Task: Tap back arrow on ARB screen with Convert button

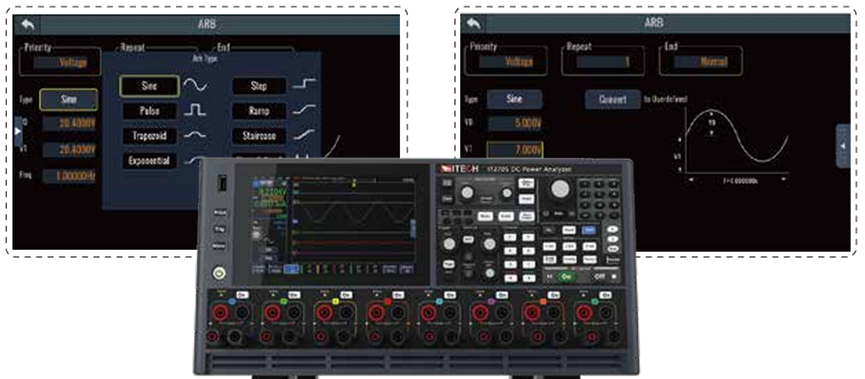Action: (474, 24)
